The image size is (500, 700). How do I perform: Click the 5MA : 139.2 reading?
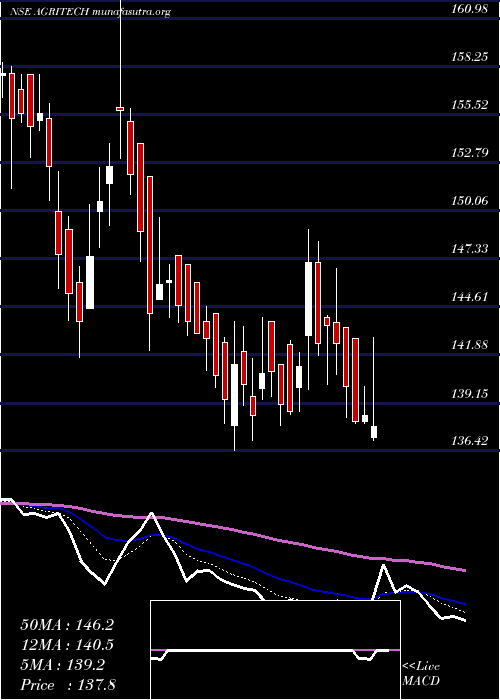63,665
